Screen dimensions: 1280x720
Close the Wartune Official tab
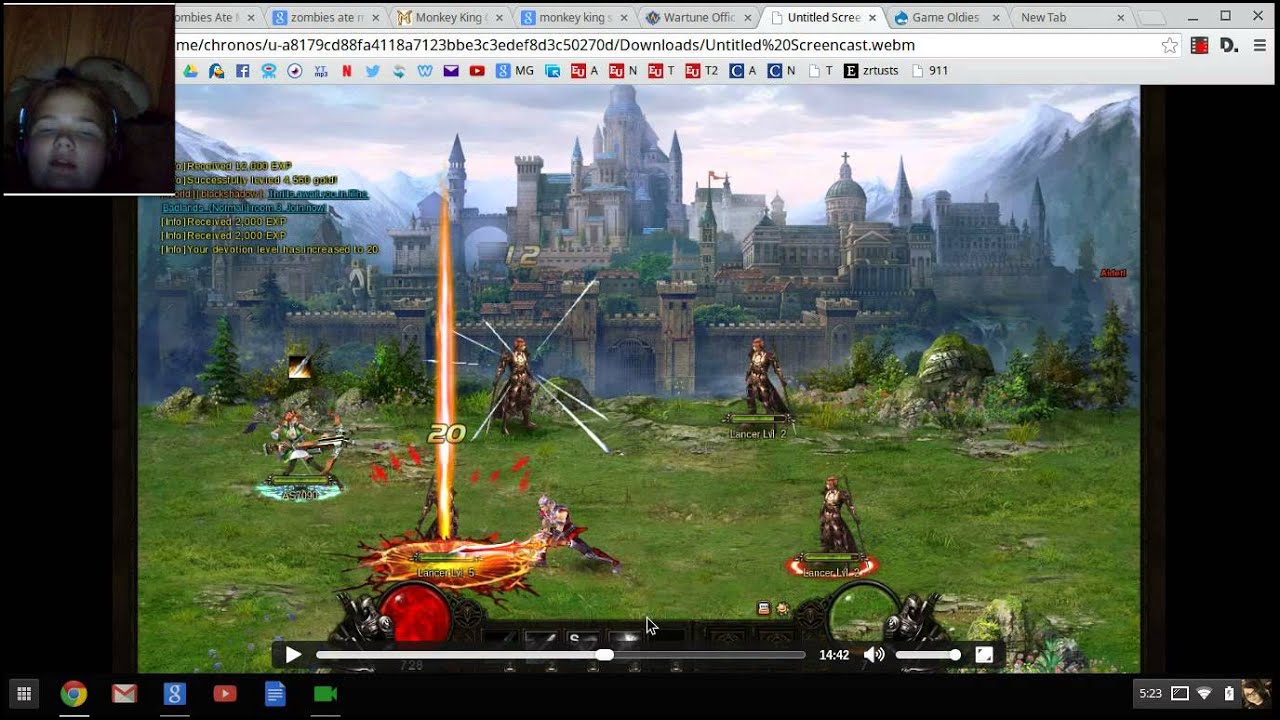point(749,18)
